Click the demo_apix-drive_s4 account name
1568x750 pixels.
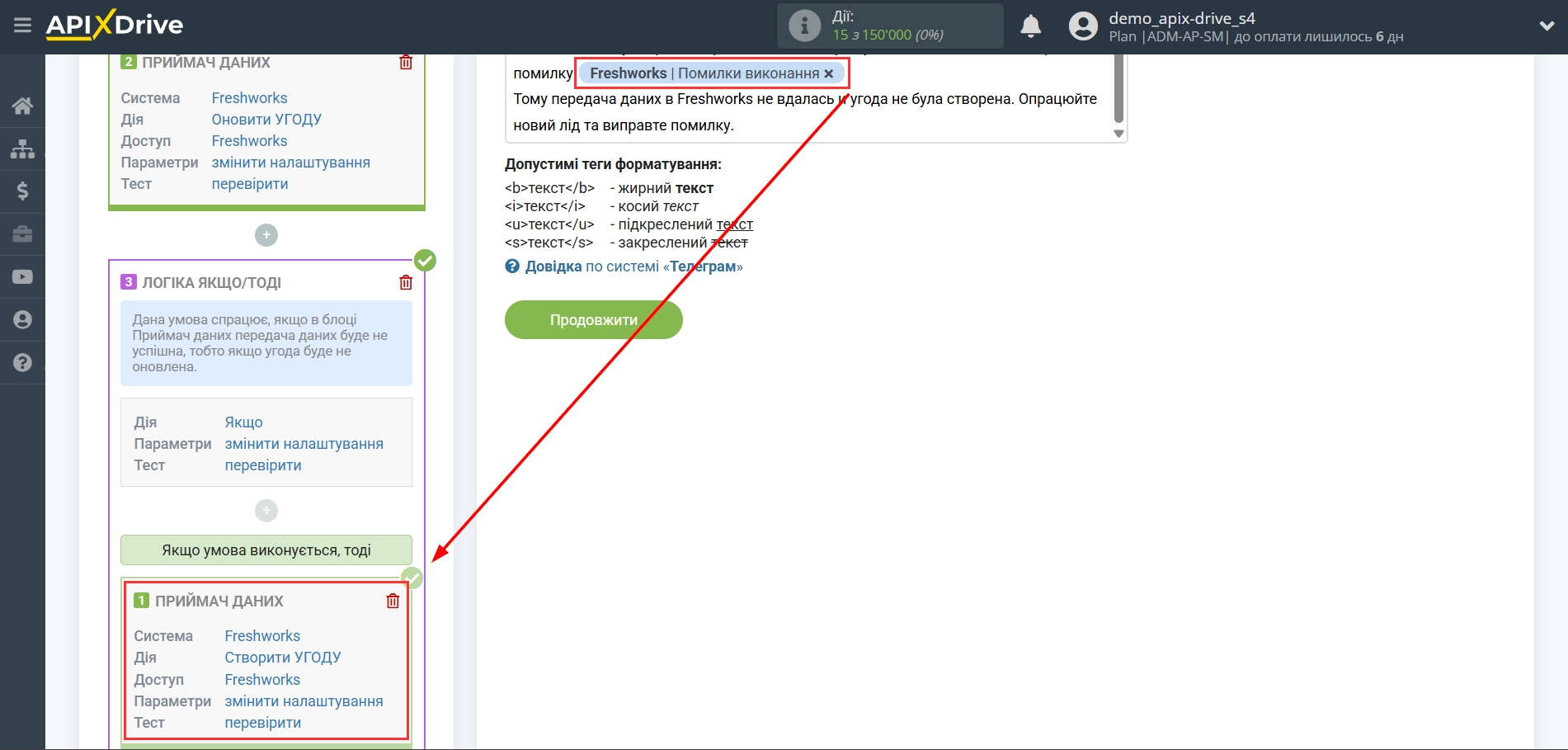[x=1182, y=18]
